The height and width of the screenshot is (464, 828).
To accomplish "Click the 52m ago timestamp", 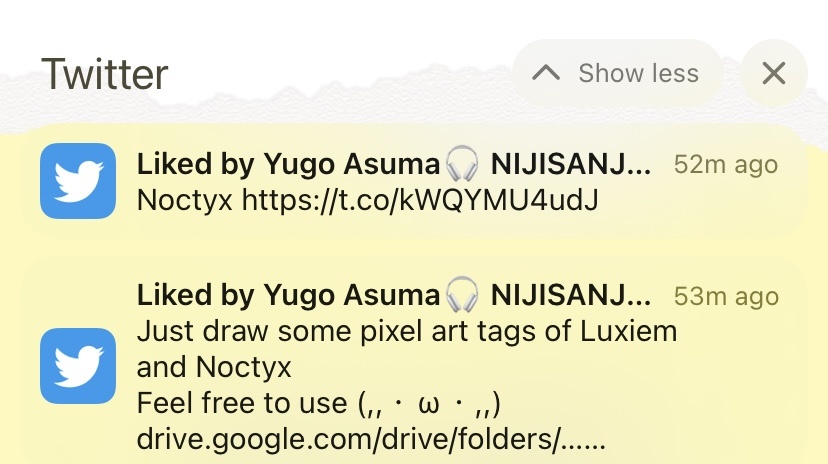I will click(726, 165).
